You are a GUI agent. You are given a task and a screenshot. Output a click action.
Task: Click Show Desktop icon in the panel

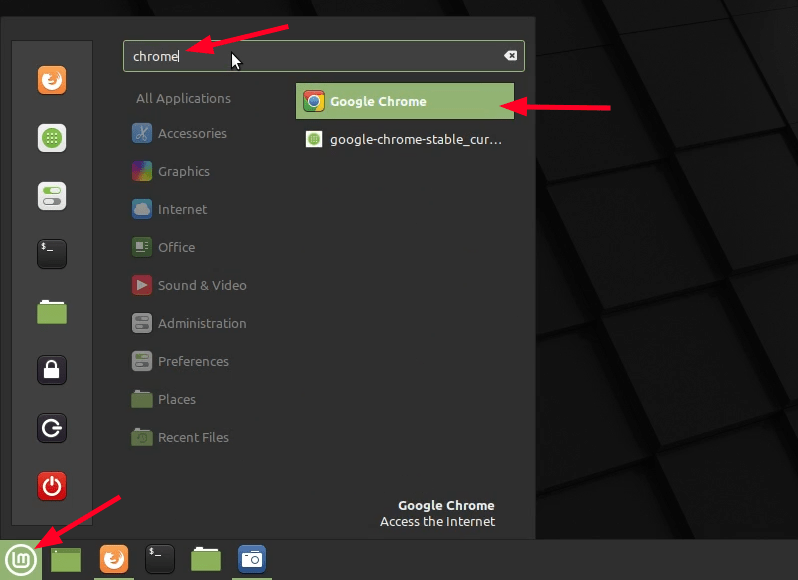[x=66, y=560]
